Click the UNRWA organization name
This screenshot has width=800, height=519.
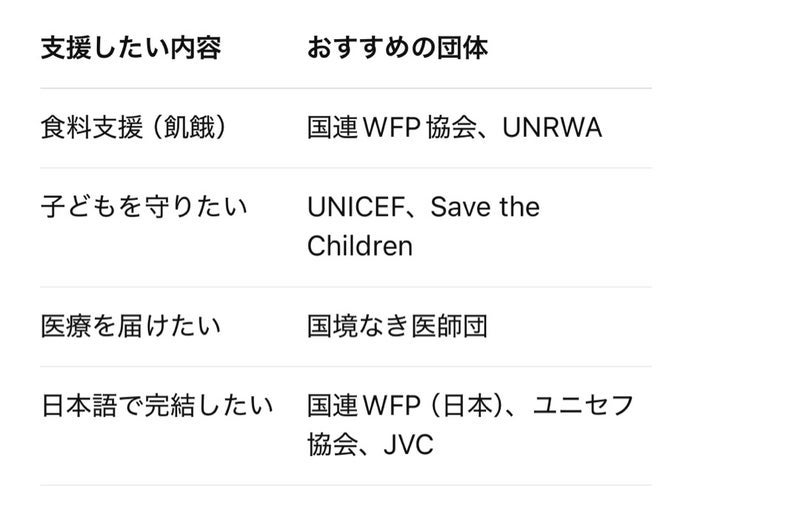coord(552,128)
